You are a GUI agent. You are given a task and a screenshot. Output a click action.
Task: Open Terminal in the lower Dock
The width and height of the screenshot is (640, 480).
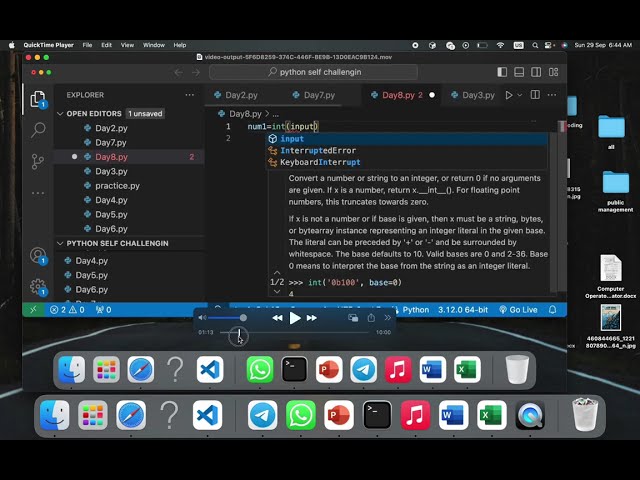click(x=377, y=416)
